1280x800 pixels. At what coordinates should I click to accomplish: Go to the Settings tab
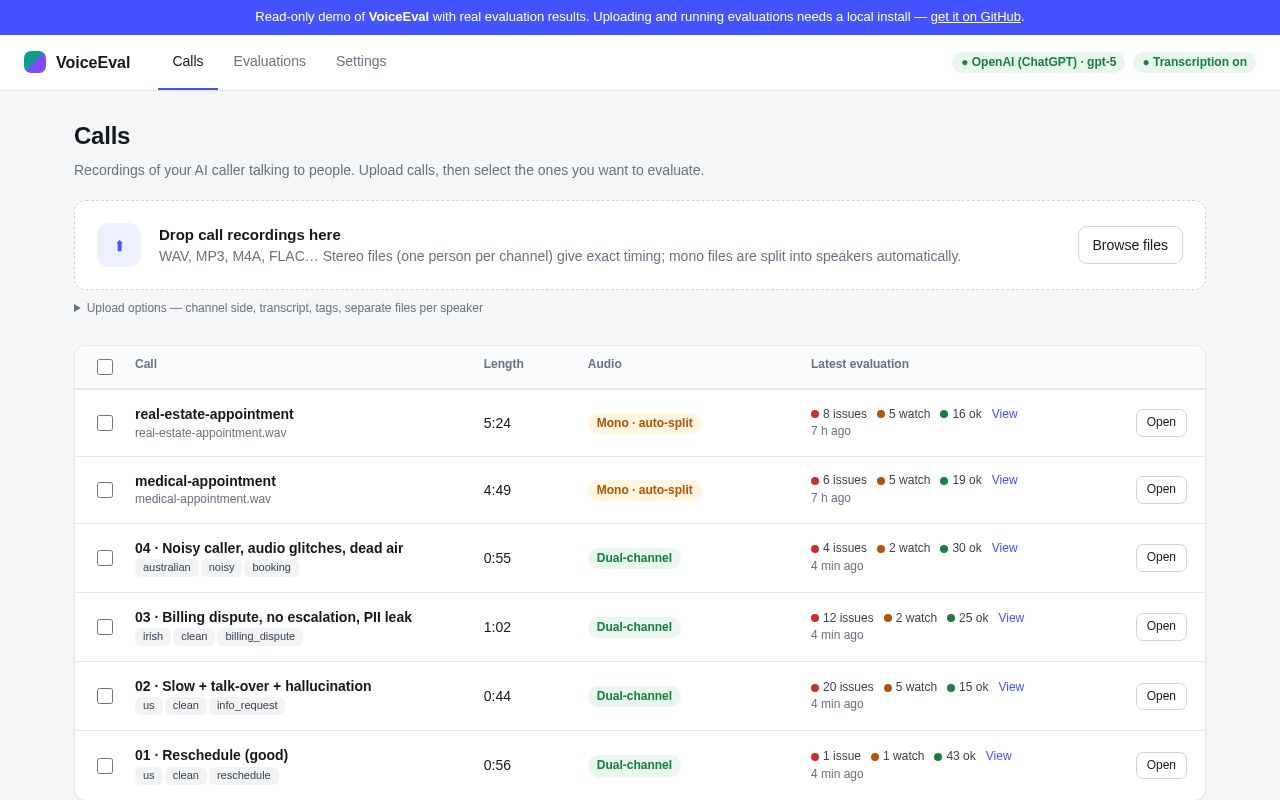(x=361, y=61)
